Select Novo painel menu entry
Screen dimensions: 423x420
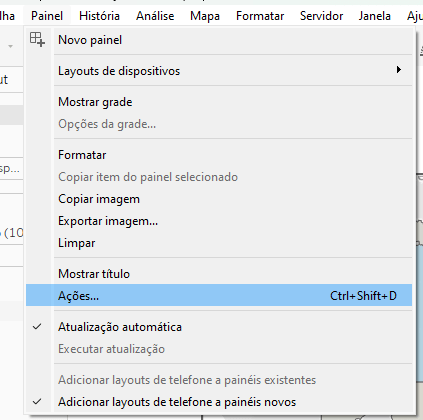pyautogui.click(x=219, y=40)
